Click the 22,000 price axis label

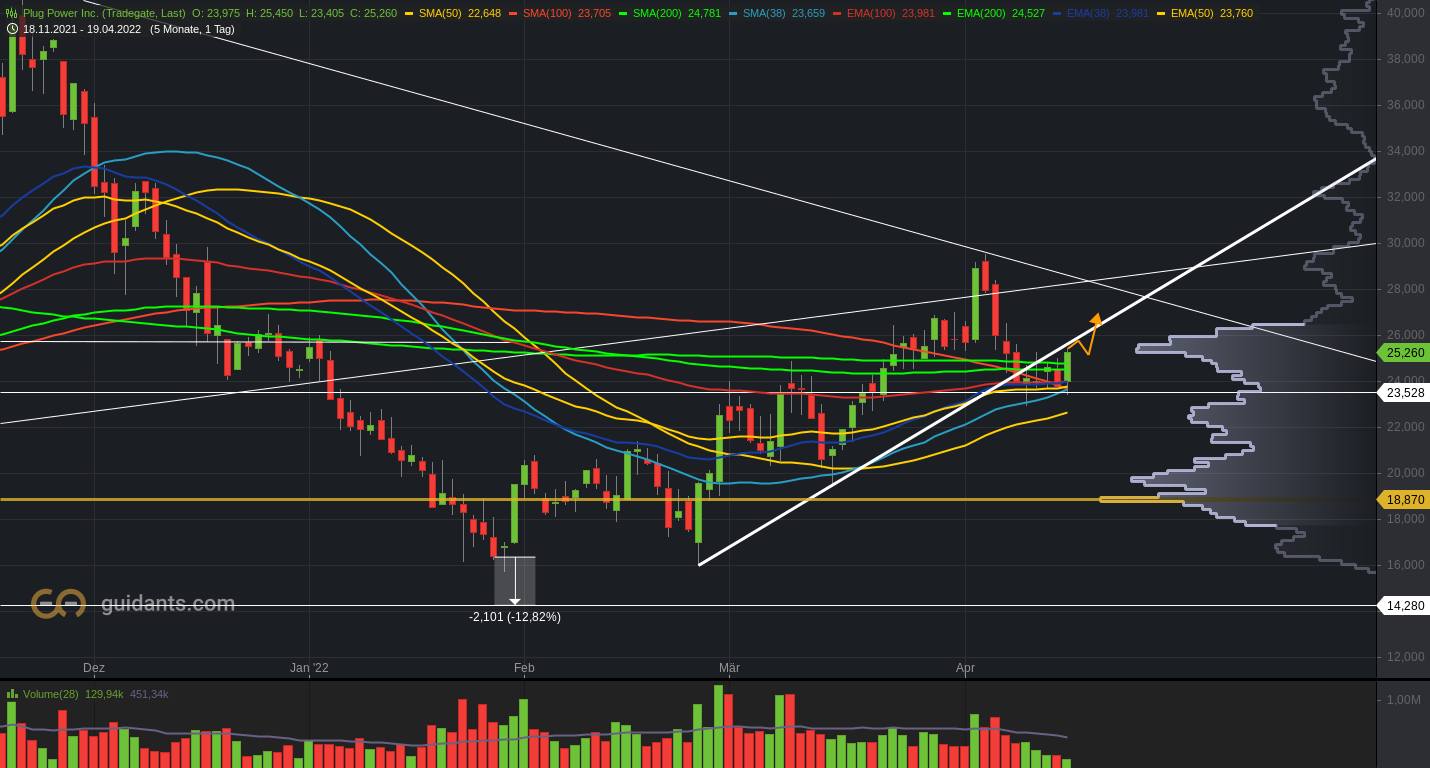point(1405,427)
